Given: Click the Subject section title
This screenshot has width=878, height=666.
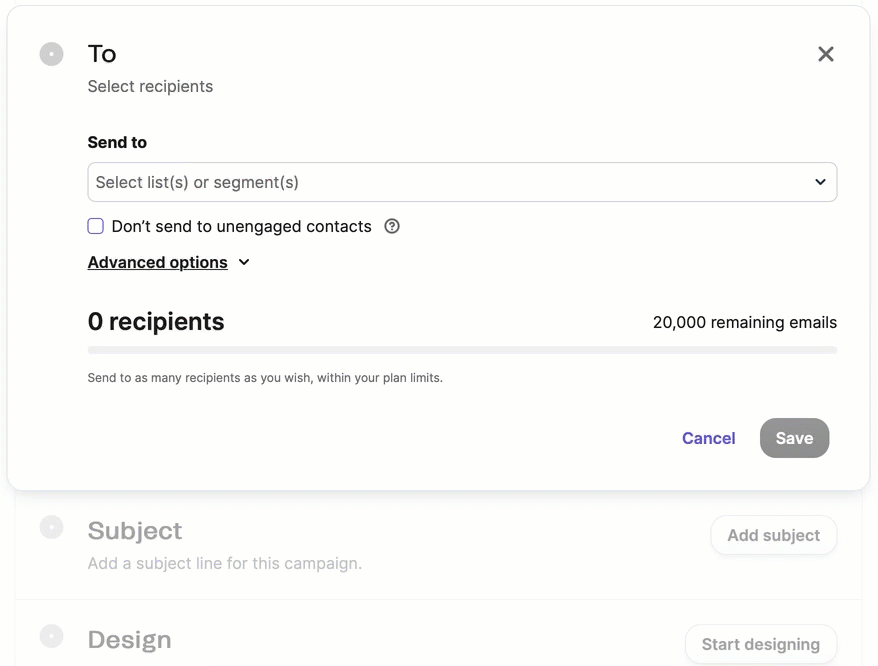Looking at the screenshot, I should pyautogui.click(x=134, y=530).
